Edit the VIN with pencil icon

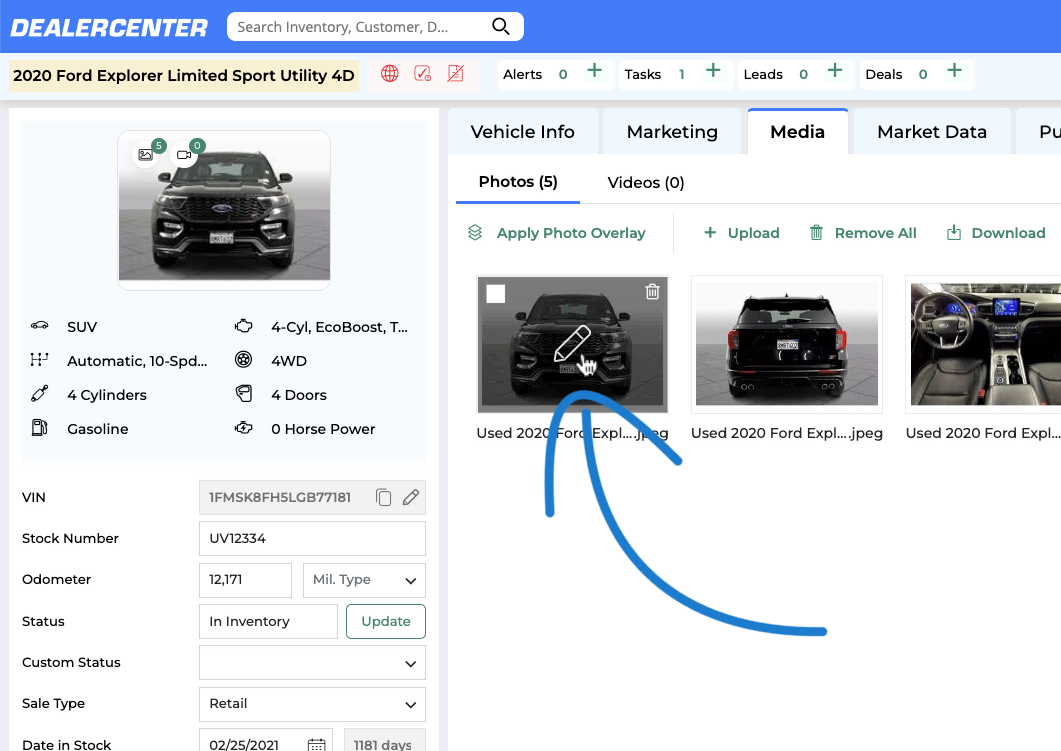point(411,497)
